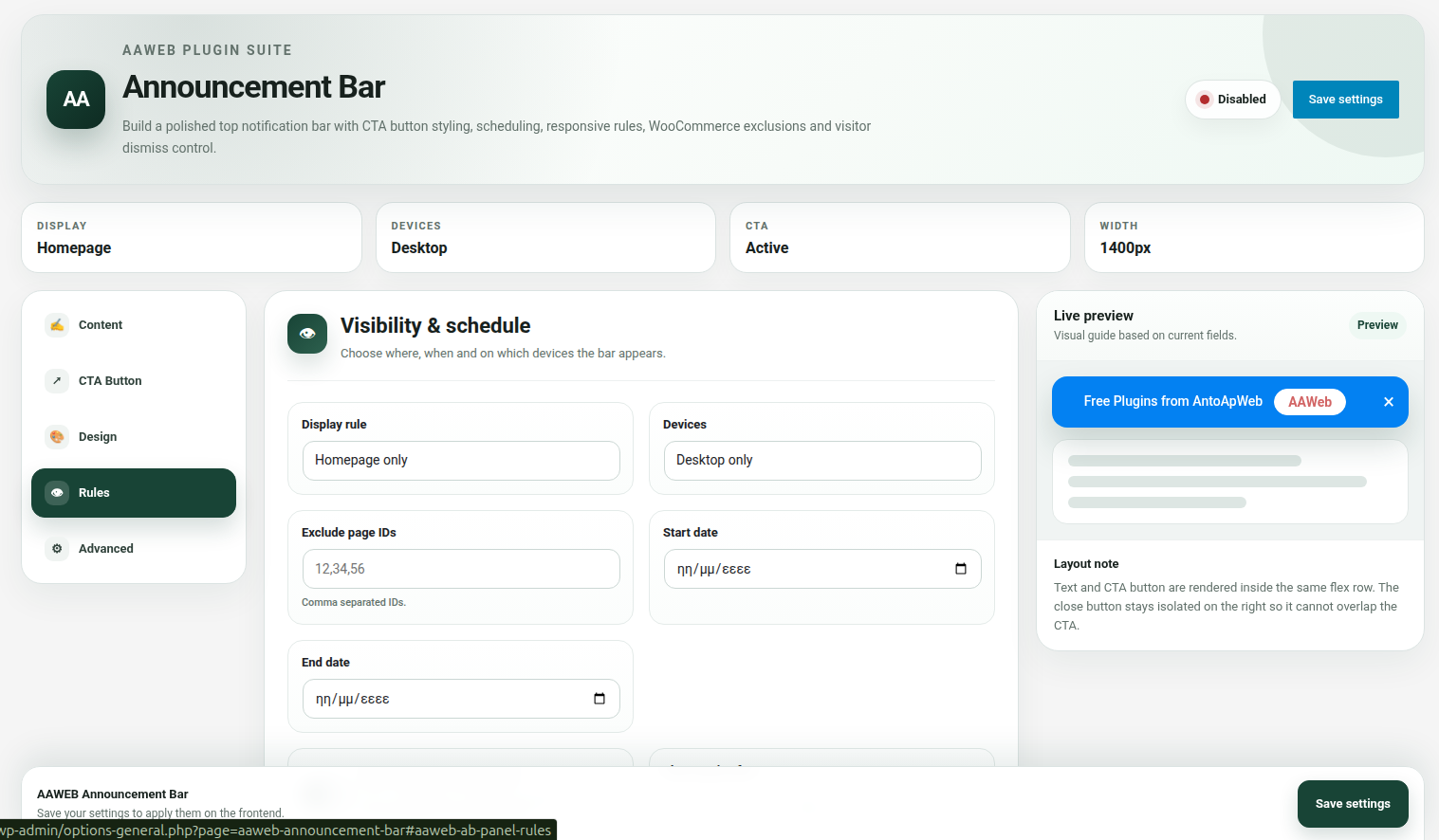Click Save settings in the header

(x=1346, y=100)
